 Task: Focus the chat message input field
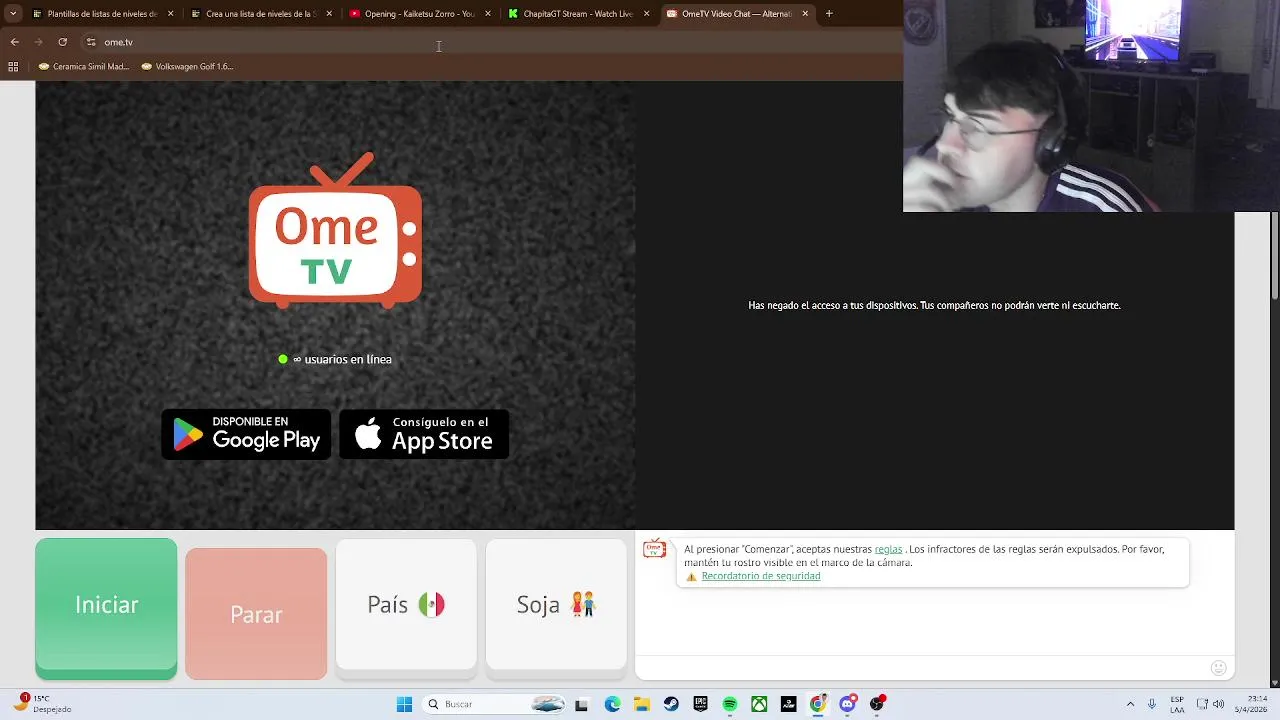point(920,668)
